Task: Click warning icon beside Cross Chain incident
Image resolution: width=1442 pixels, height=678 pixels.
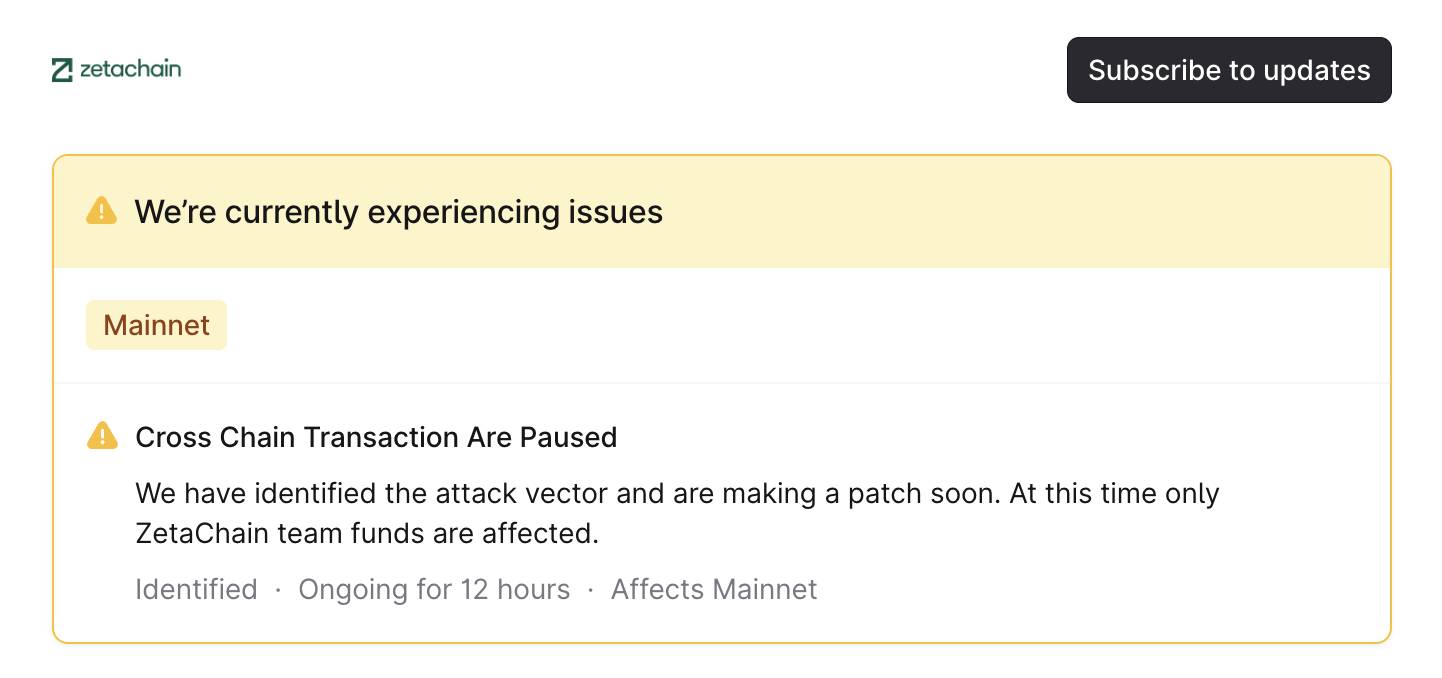Action: coord(102,436)
